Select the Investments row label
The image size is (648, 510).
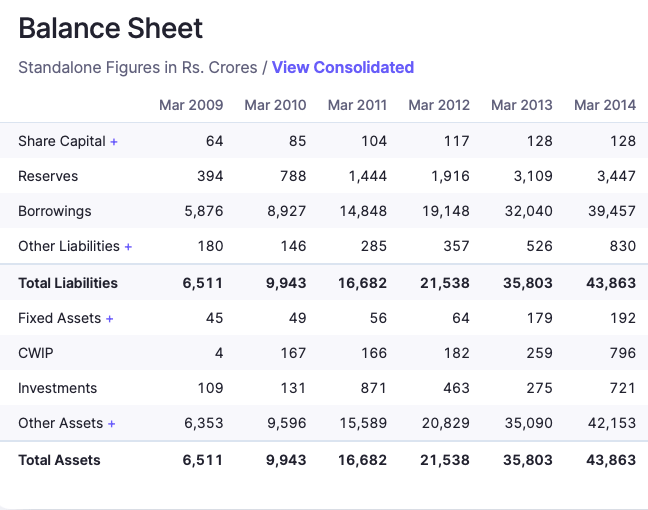[58, 388]
